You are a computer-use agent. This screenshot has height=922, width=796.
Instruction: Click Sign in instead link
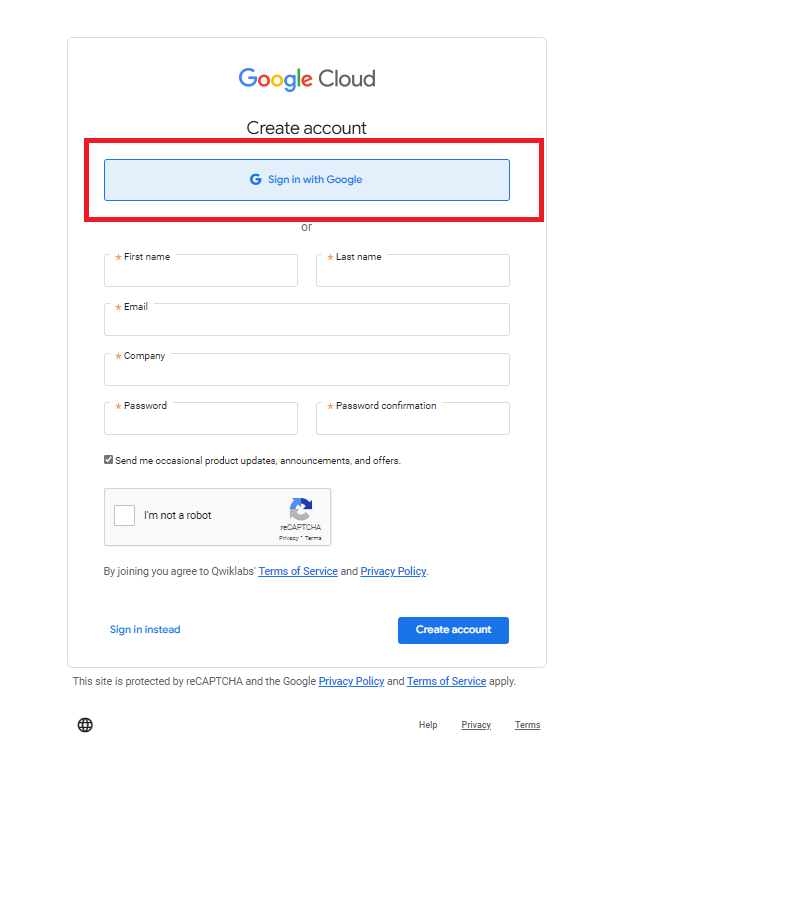pos(145,630)
